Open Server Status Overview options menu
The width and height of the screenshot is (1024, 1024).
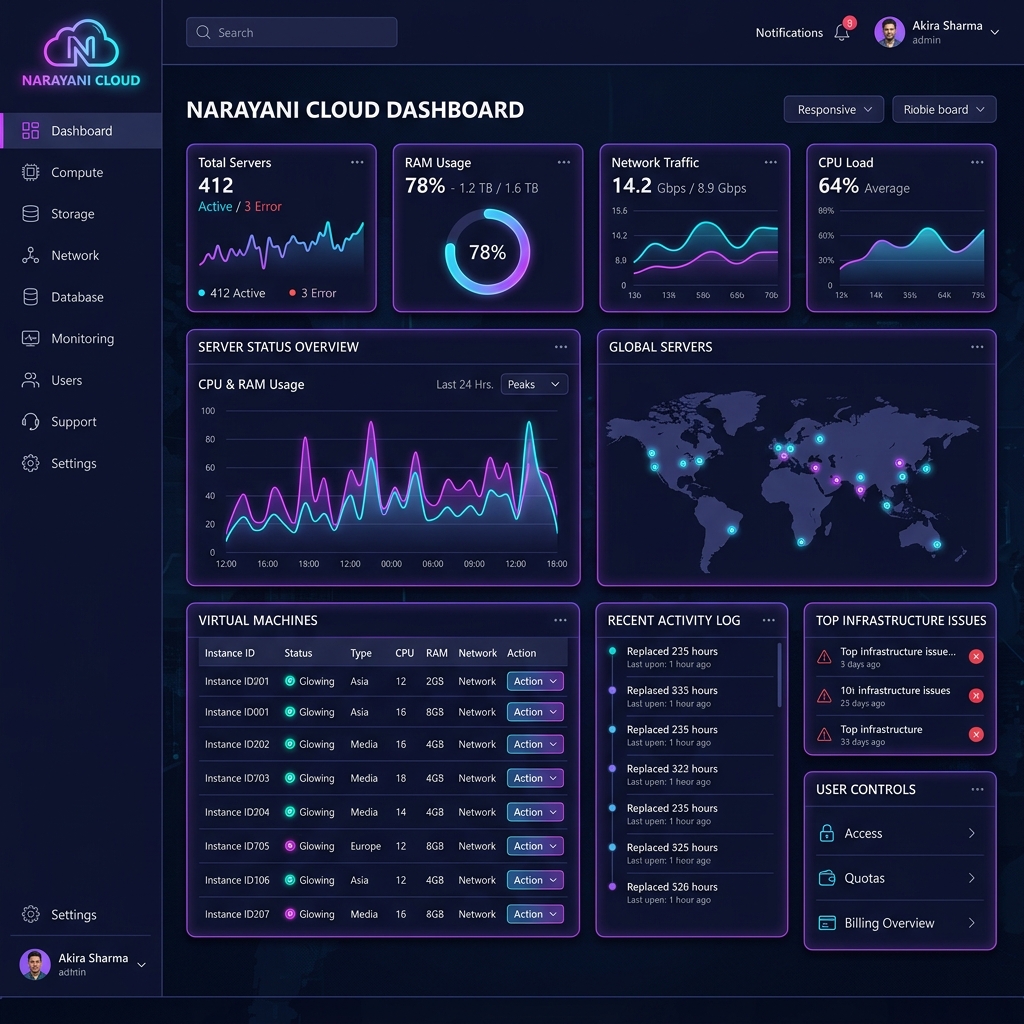click(x=560, y=347)
